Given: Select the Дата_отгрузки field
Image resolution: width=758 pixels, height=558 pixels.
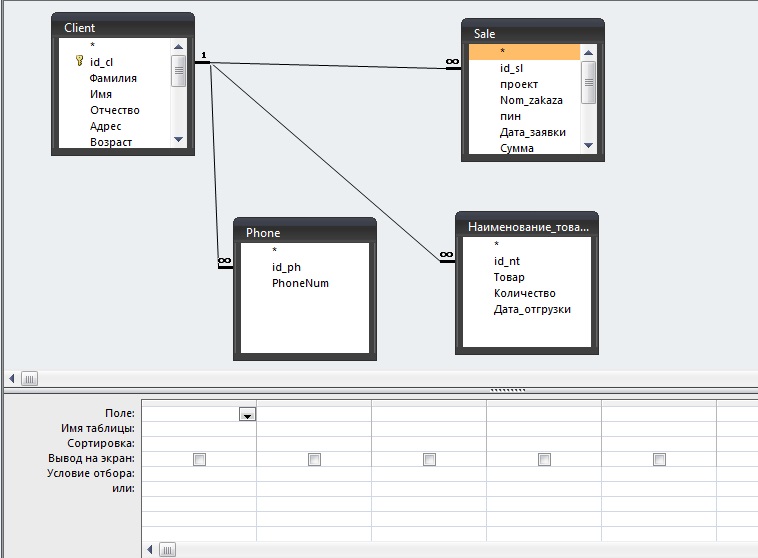Looking at the screenshot, I should pos(532,309).
